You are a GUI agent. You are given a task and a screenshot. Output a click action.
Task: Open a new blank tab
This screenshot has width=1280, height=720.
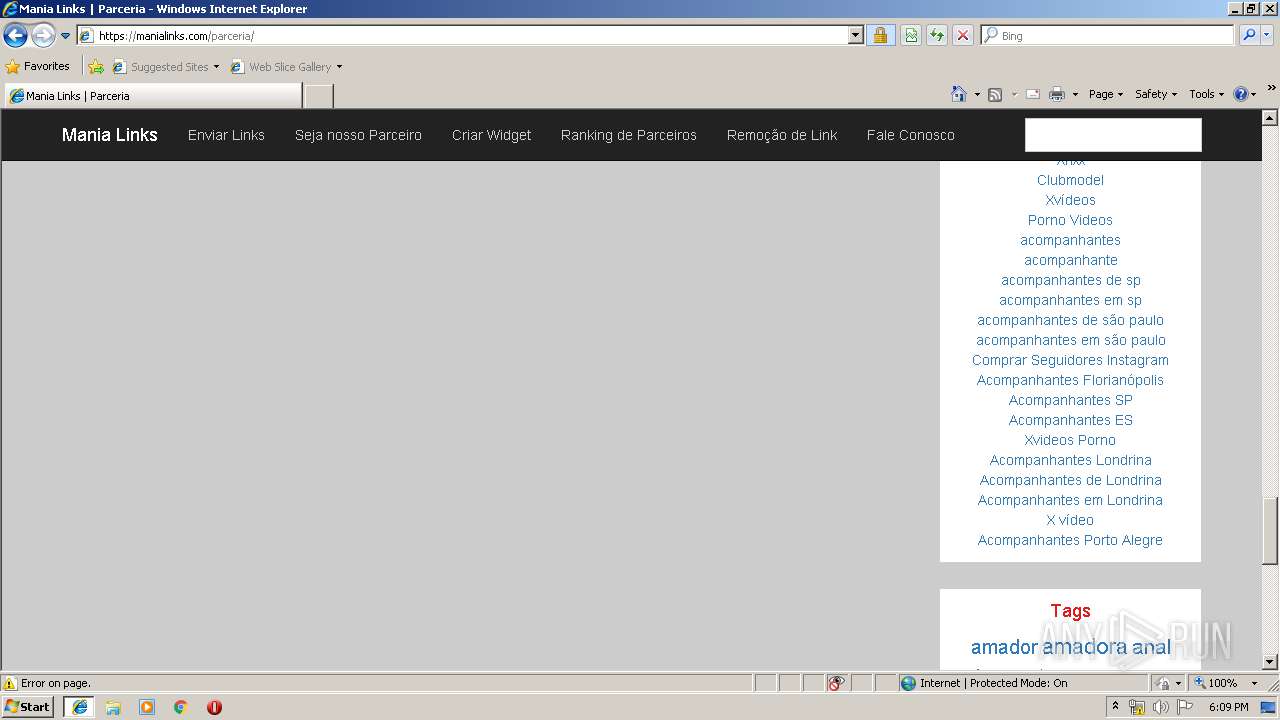click(x=318, y=96)
